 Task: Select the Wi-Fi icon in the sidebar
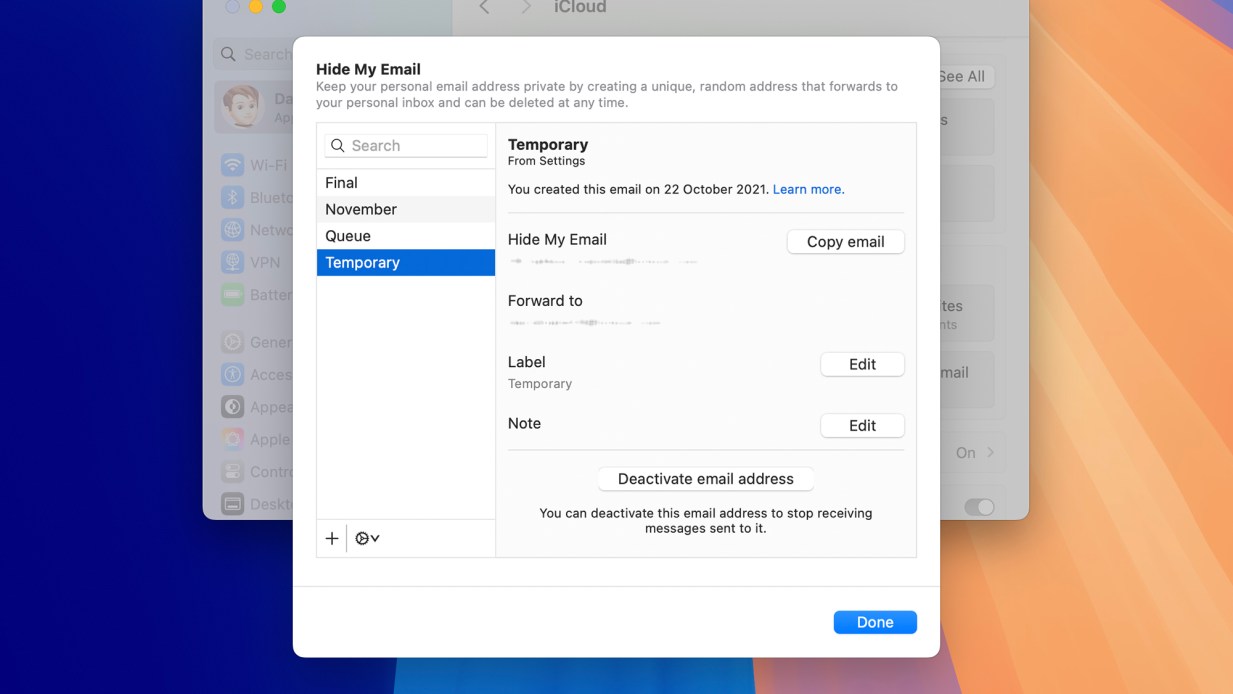point(231,164)
